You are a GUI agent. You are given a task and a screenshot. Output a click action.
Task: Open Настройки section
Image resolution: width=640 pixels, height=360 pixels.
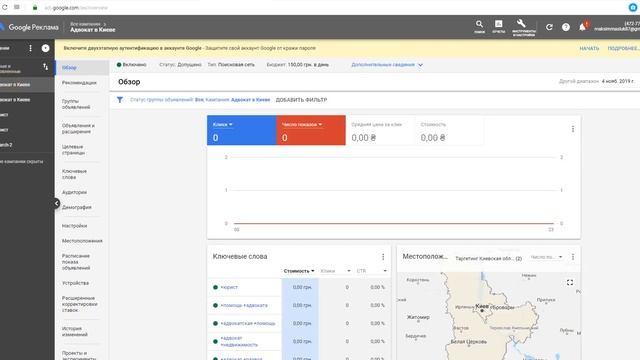[74, 226]
